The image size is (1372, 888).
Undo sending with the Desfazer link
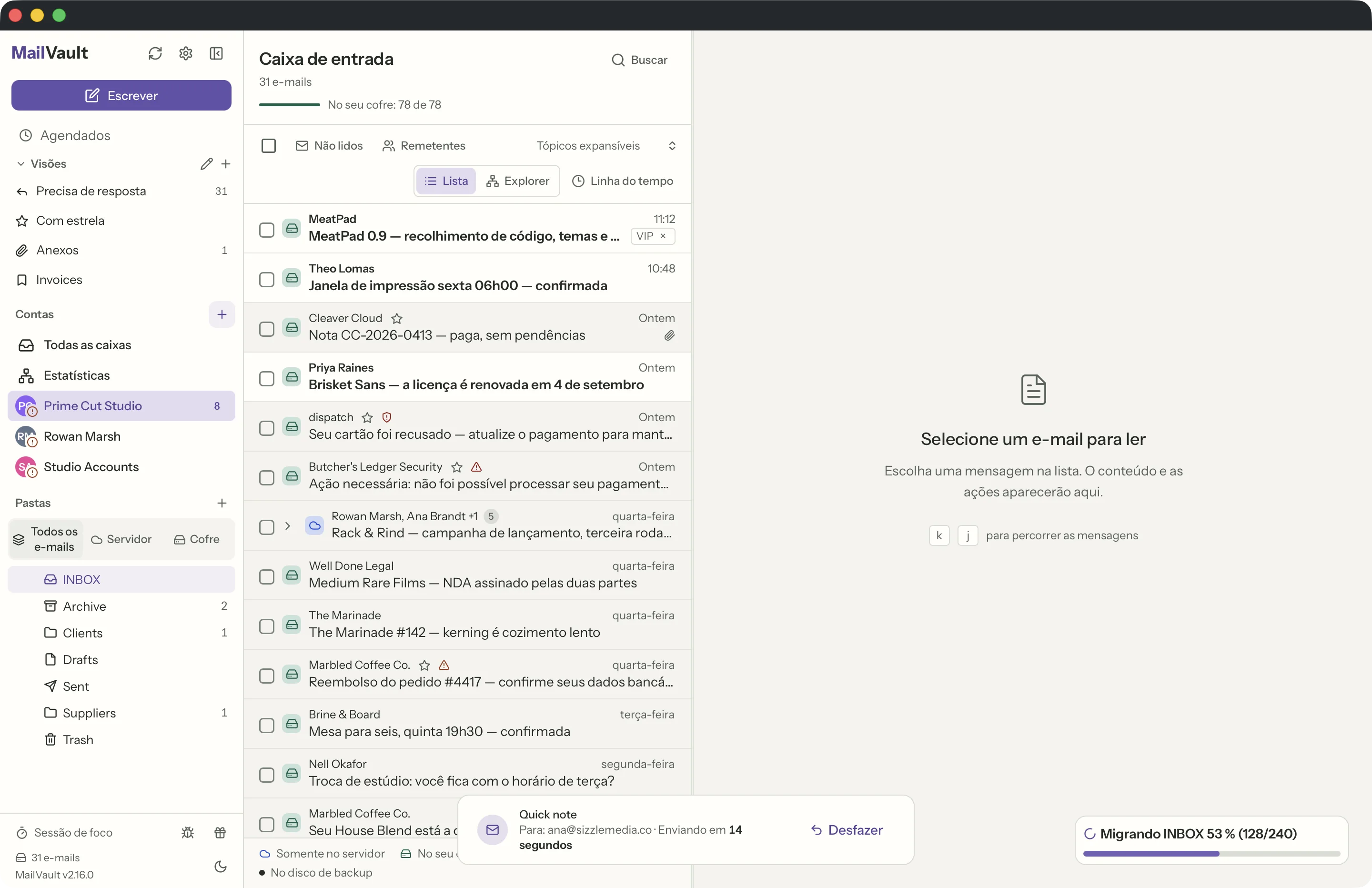click(x=846, y=830)
